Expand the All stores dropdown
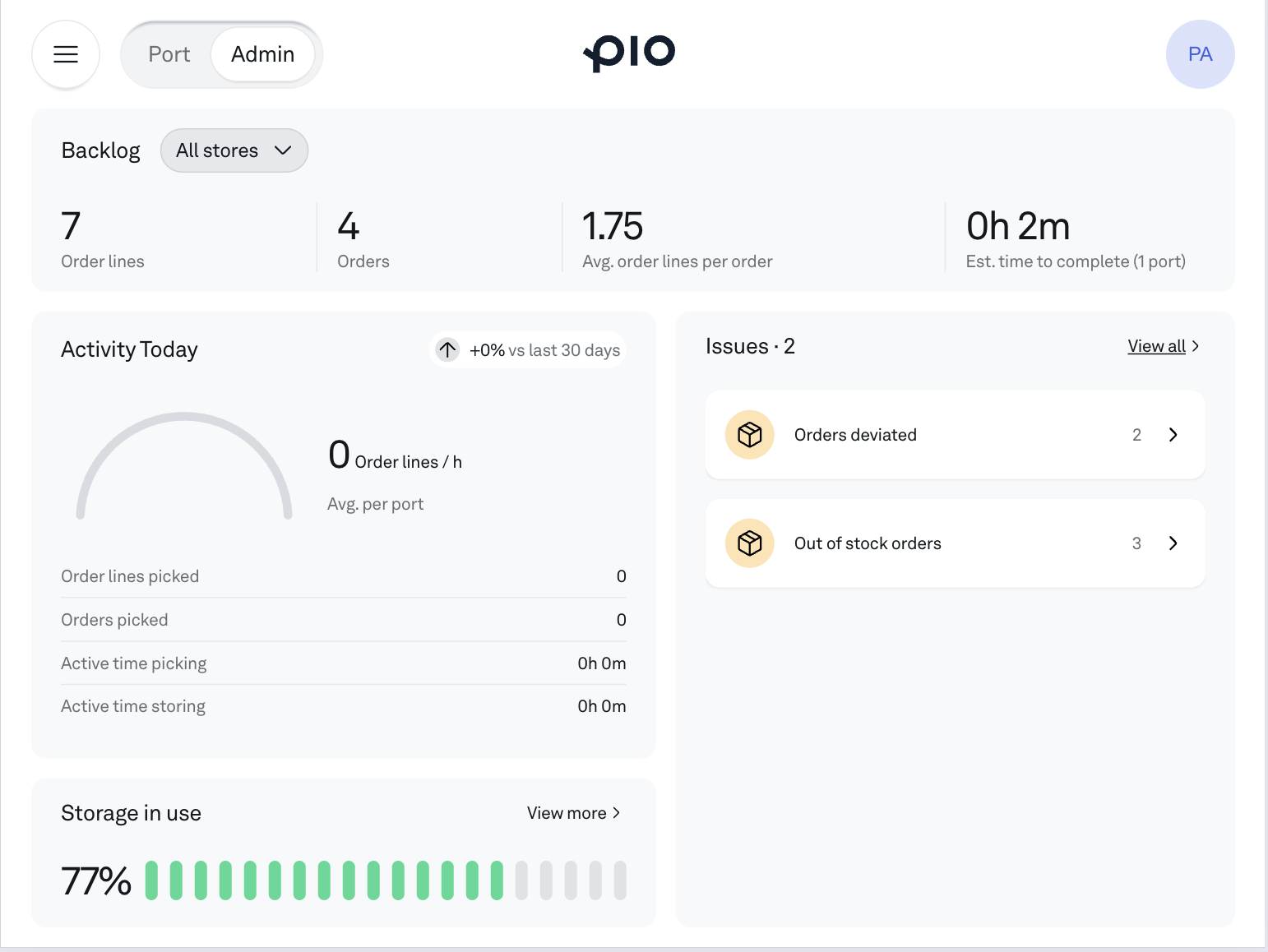The image size is (1268, 952). click(x=234, y=150)
